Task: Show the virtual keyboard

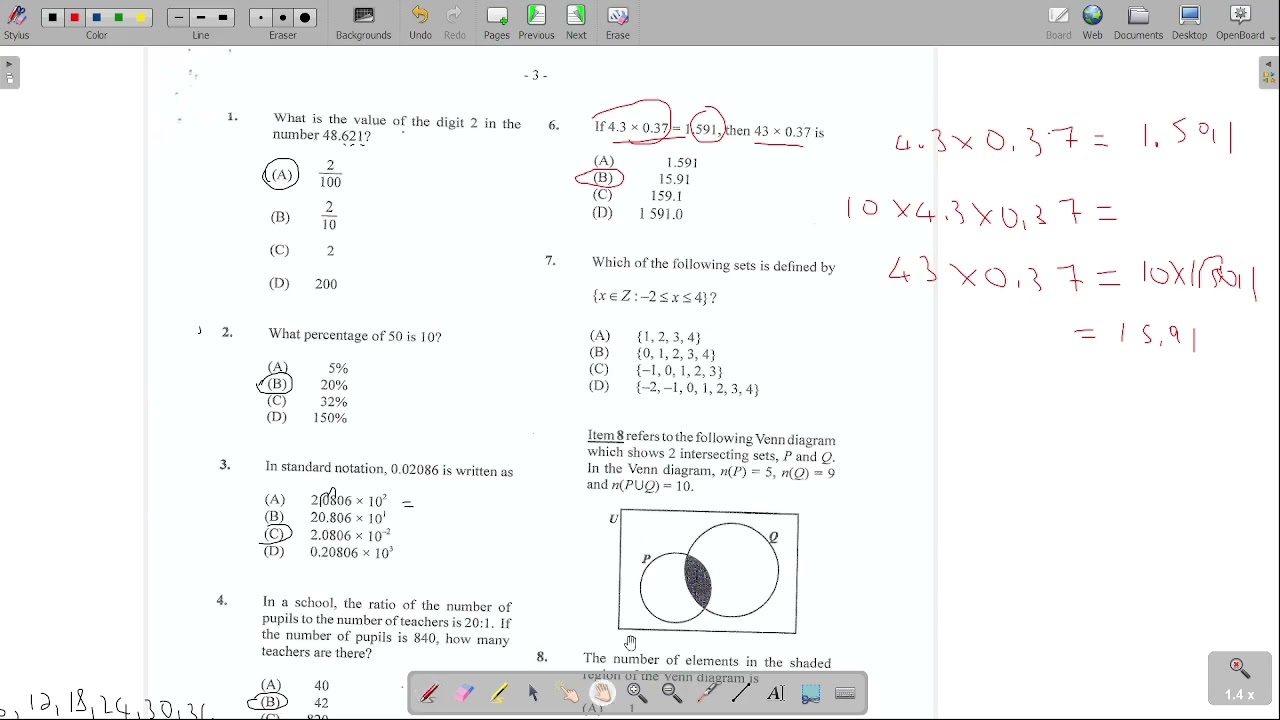Action: point(846,693)
